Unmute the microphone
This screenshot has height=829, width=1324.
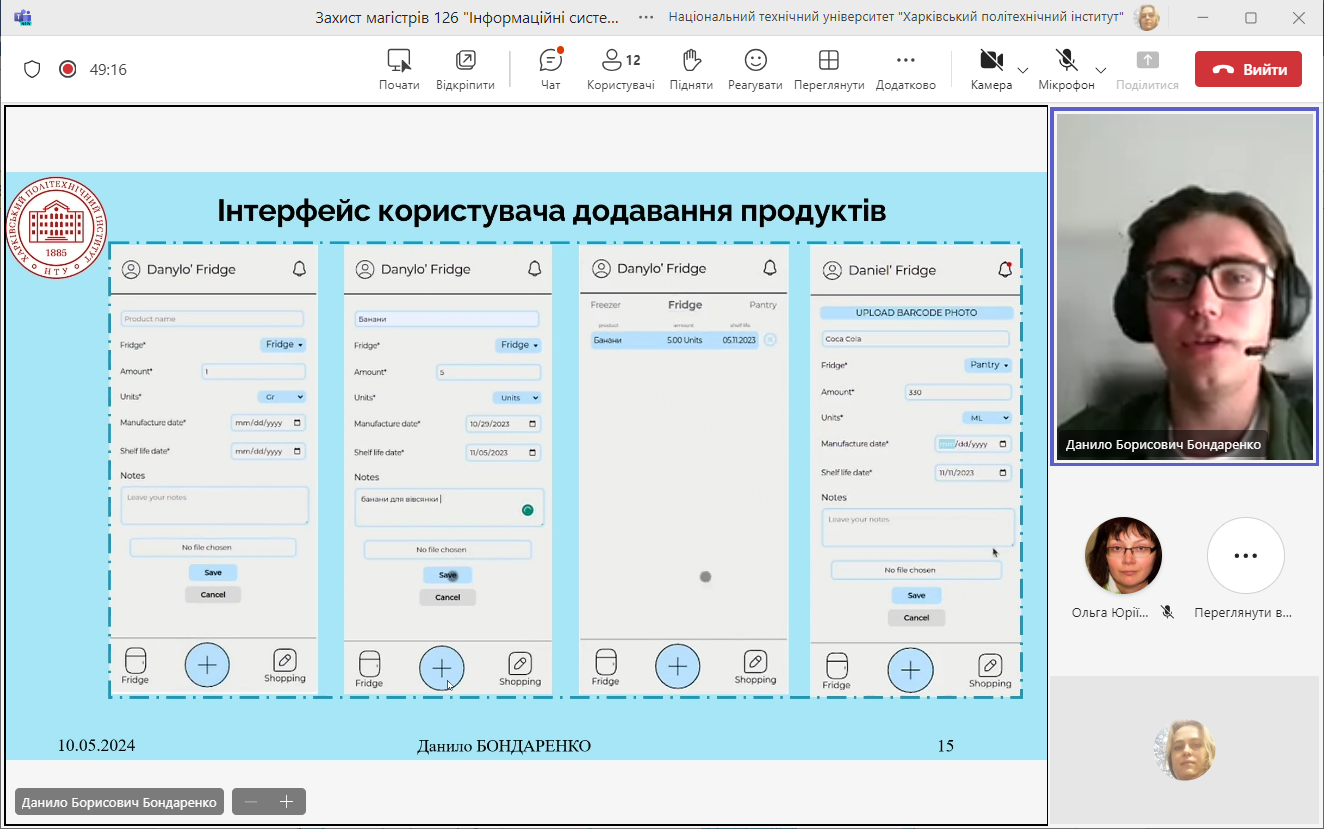coord(1066,69)
